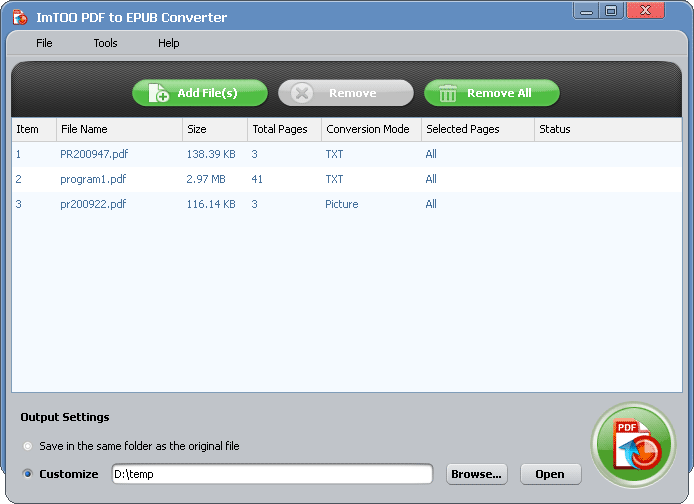Click the ImTOO app icon in the title bar
The image size is (694, 504).
pos(19,17)
